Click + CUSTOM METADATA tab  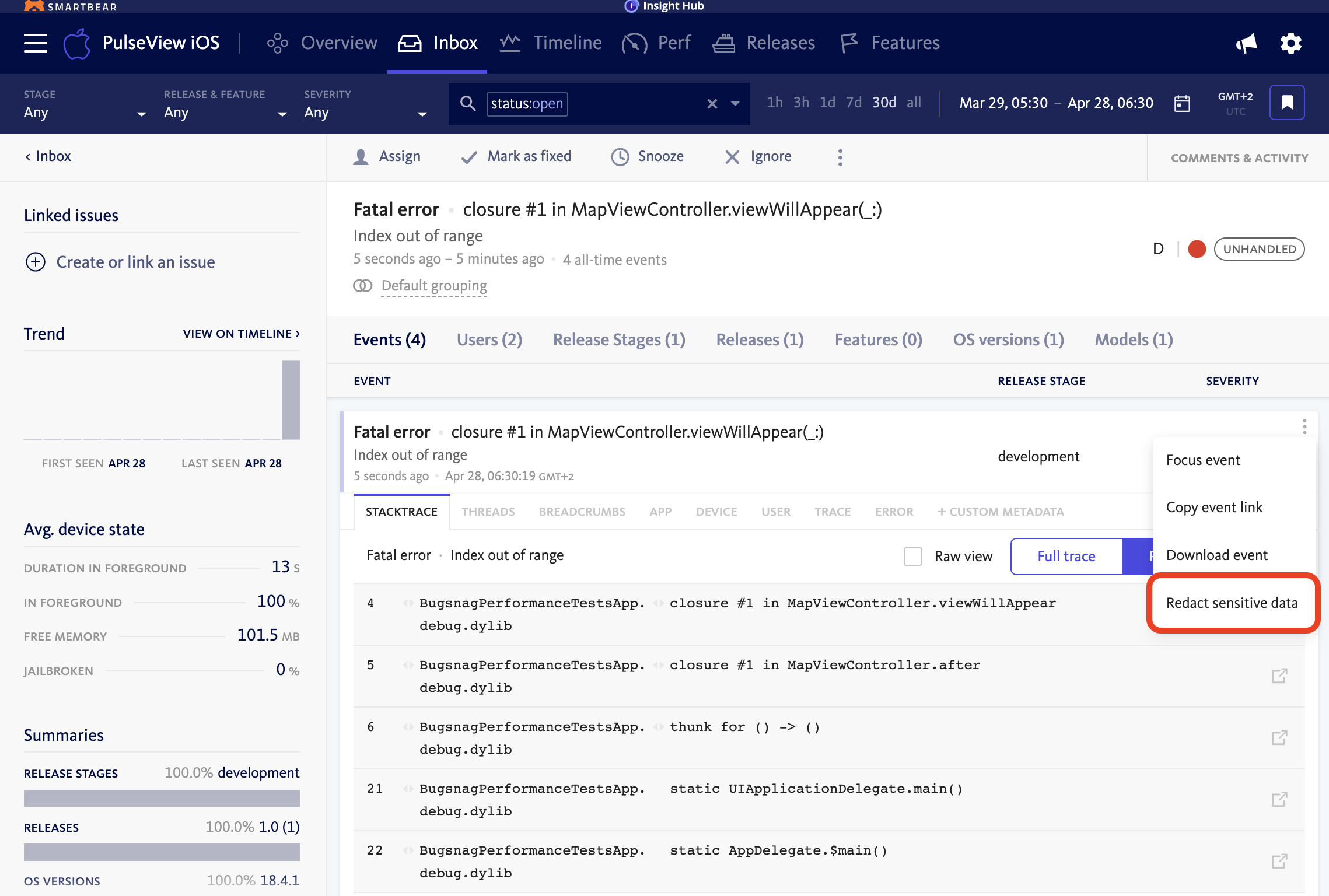(1001, 512)
